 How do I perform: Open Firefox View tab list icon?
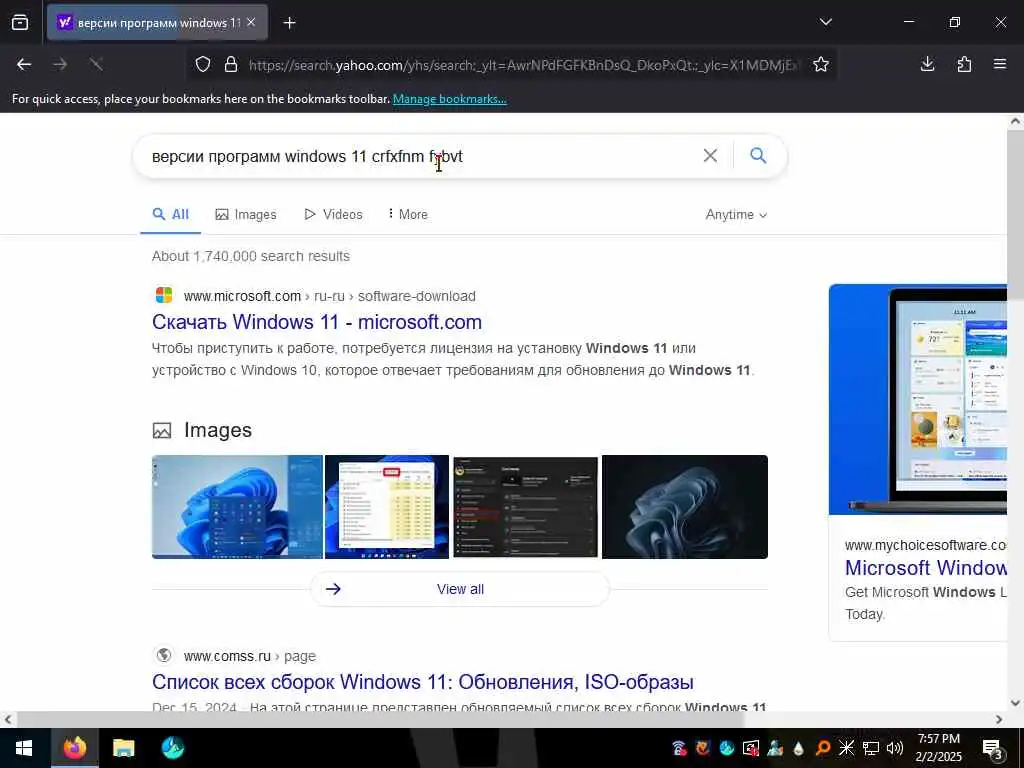[x=20, y=23]
